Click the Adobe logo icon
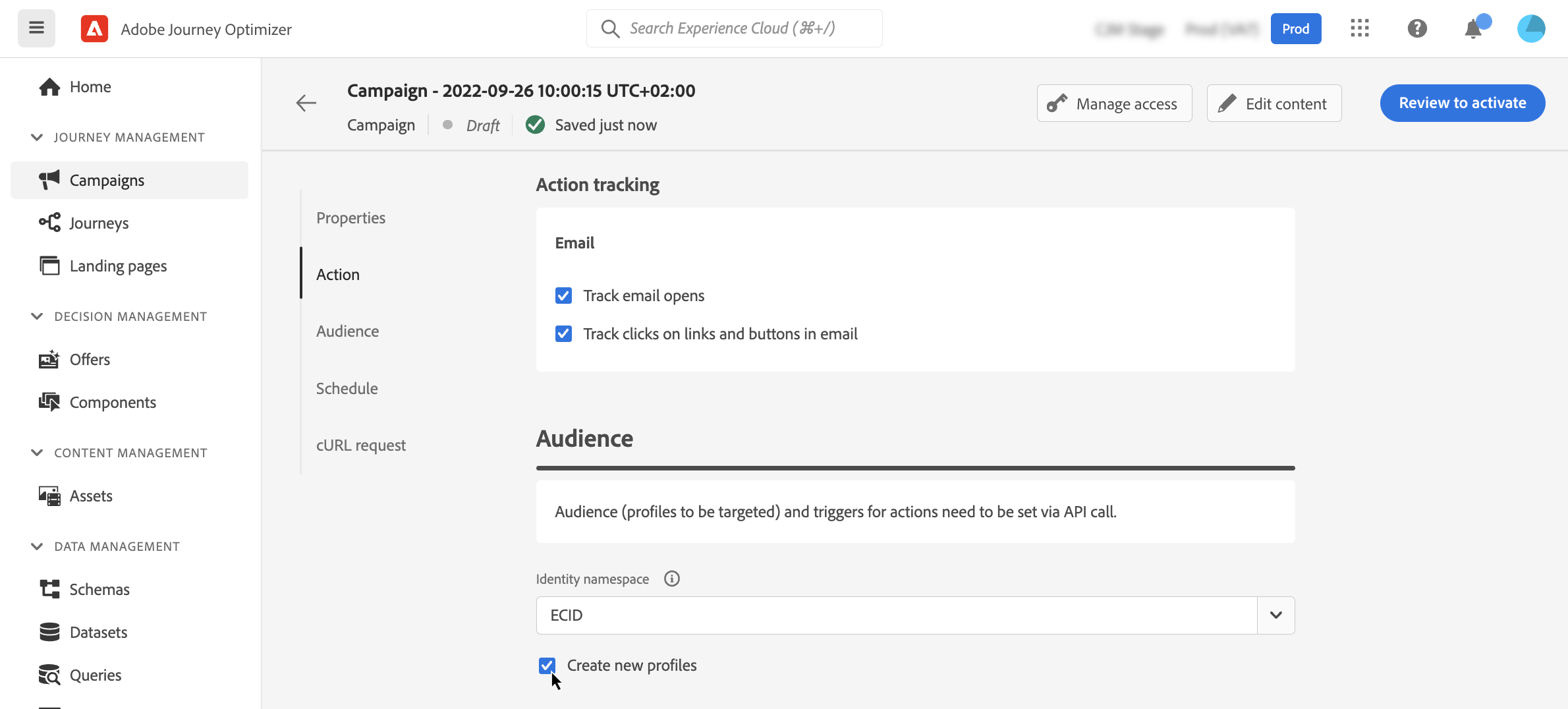1568x709 pixels. pos(94,28)
